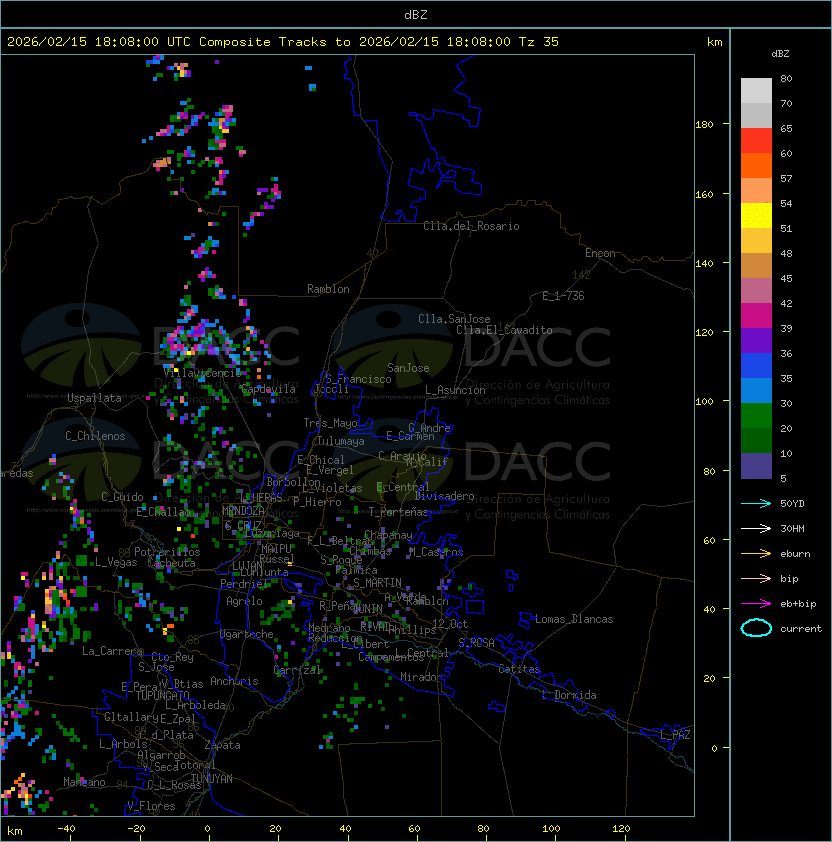Click the 'La_Carrera' map label

pos(112,651)
